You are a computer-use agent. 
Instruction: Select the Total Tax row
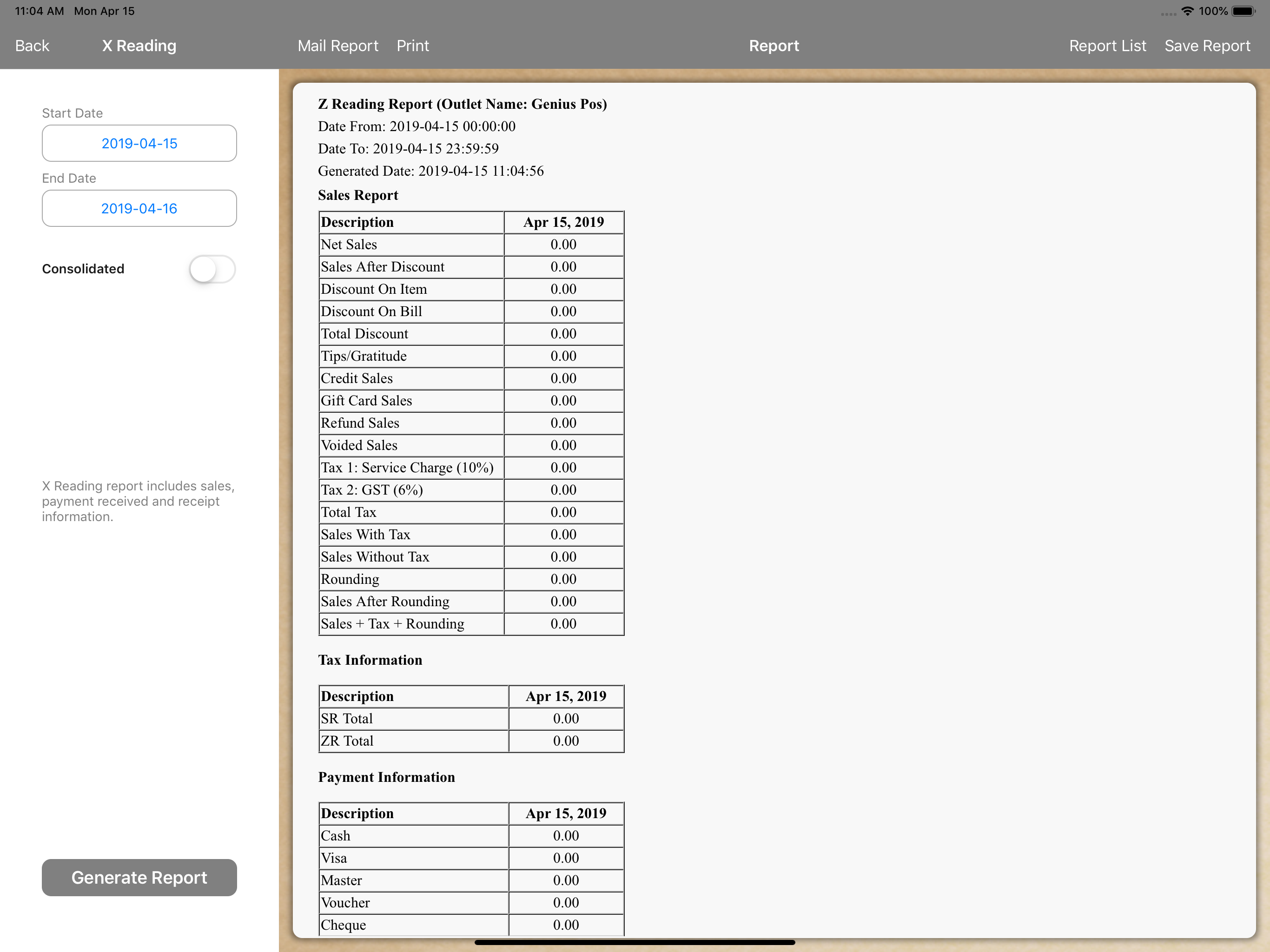click(x=471, y=512)
